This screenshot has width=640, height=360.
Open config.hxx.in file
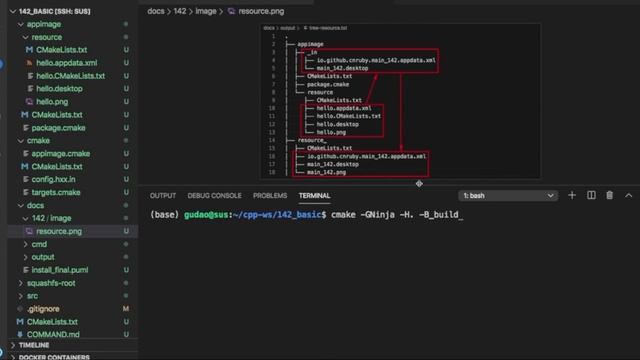coord(53,179)
